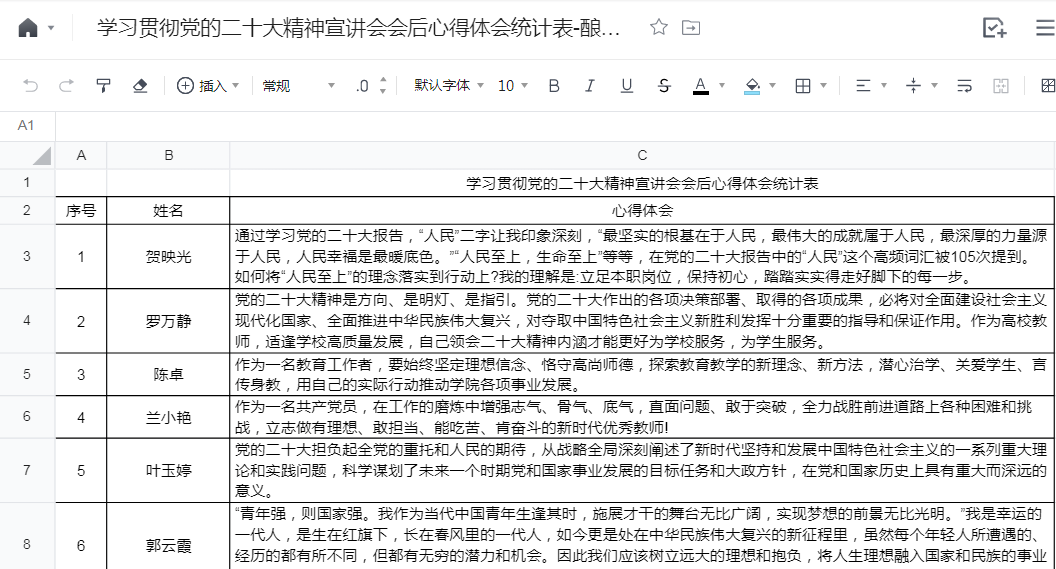
Task: Open the 默认字体 font dropdown
Action: click(x=449, y=86)
